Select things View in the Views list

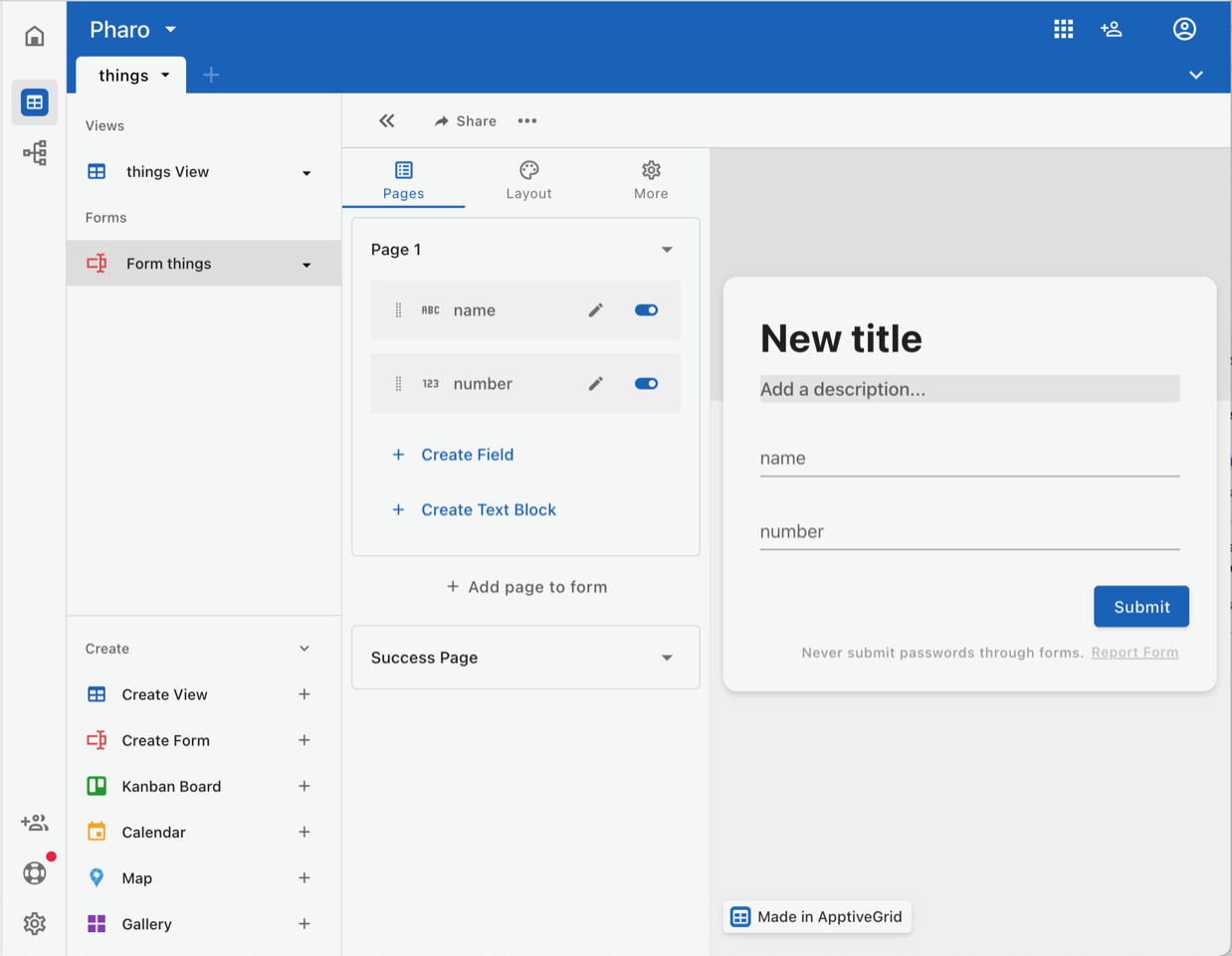203,172
